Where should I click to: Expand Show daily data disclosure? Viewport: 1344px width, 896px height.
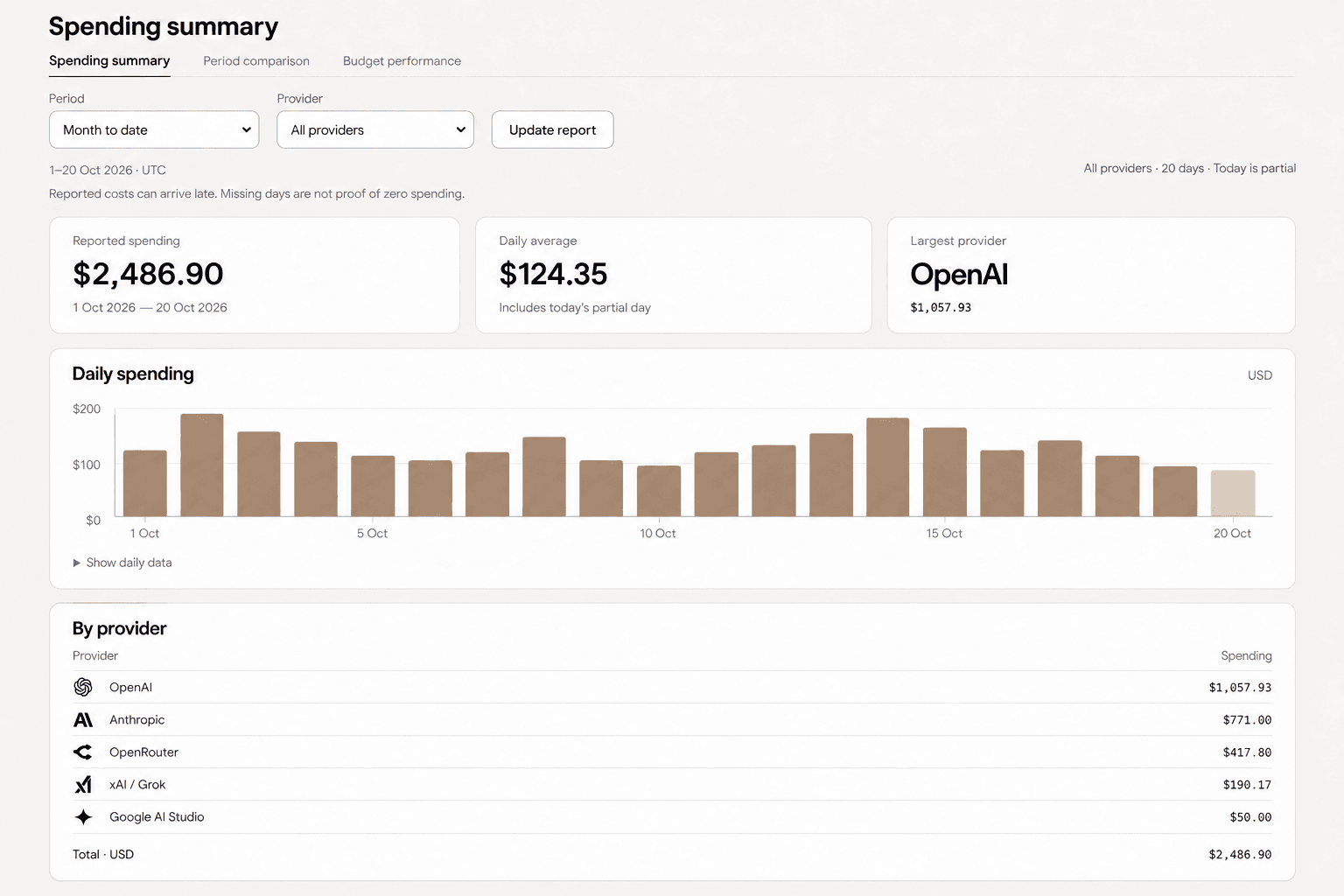[122, 563]
